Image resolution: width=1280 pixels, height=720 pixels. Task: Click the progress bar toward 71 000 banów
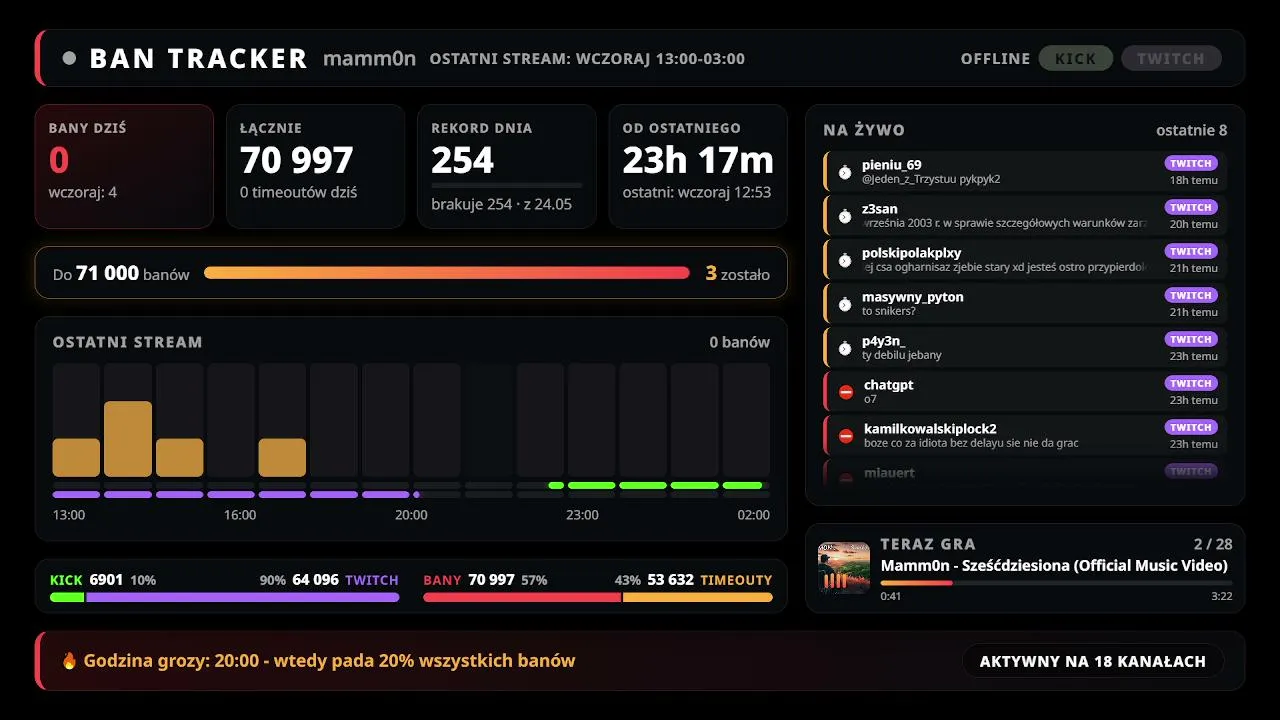coord(447,273)
